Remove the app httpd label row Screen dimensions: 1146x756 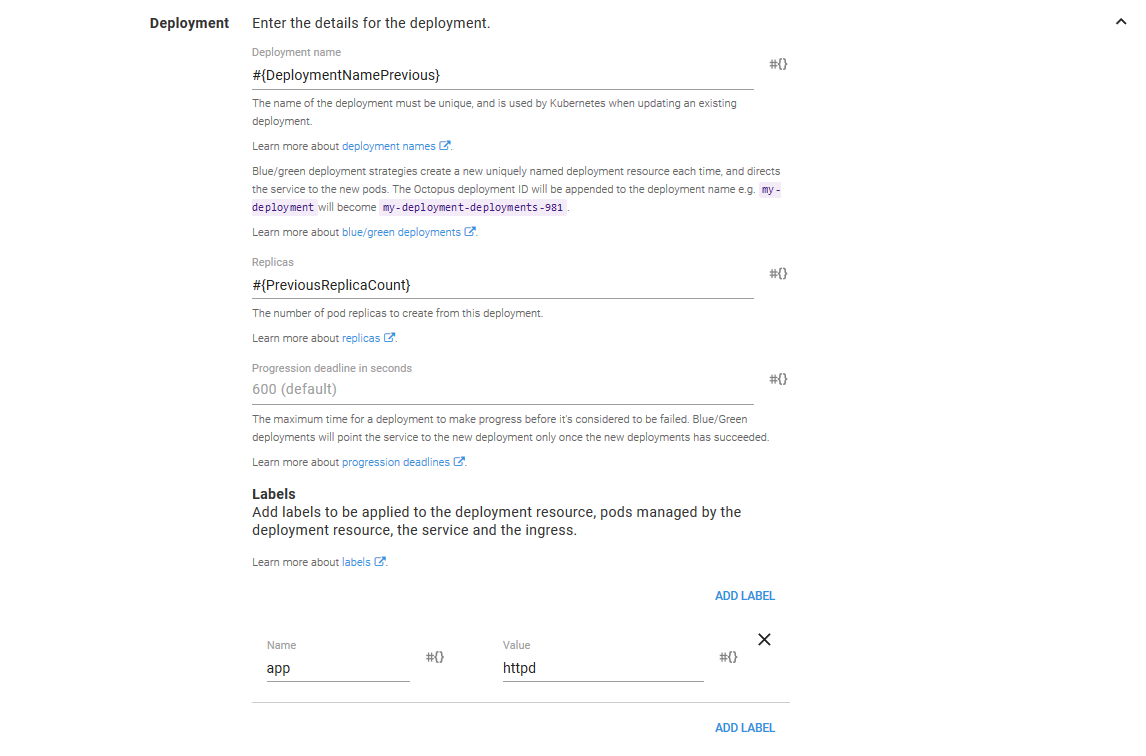tap(764, 640)
